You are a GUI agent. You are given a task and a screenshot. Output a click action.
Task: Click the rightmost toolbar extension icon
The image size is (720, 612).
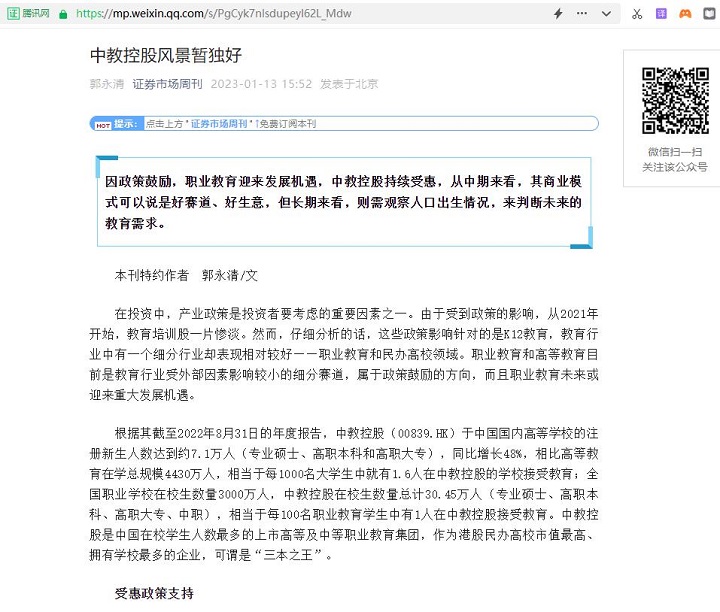[708, 14]
